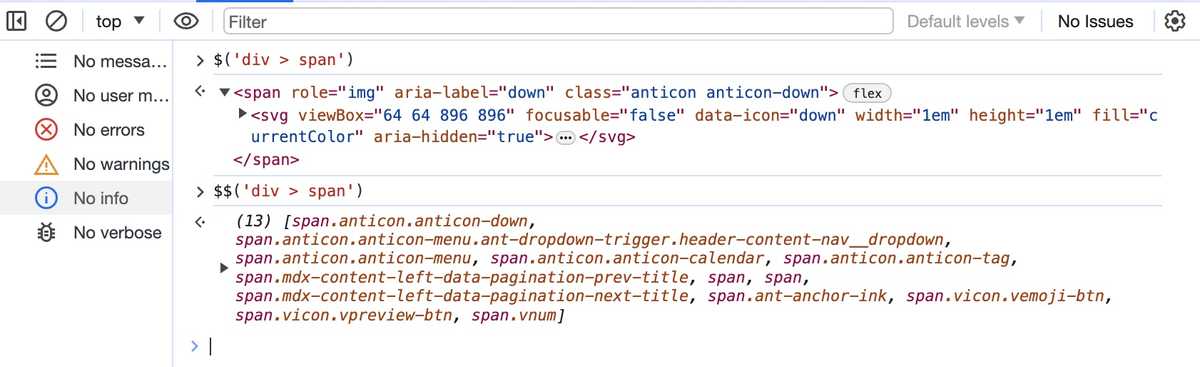The height and width of the screenshot is (367, 1200).
Task: Expand the svg ellipsis collapsed content
Action: pos(565,137)
